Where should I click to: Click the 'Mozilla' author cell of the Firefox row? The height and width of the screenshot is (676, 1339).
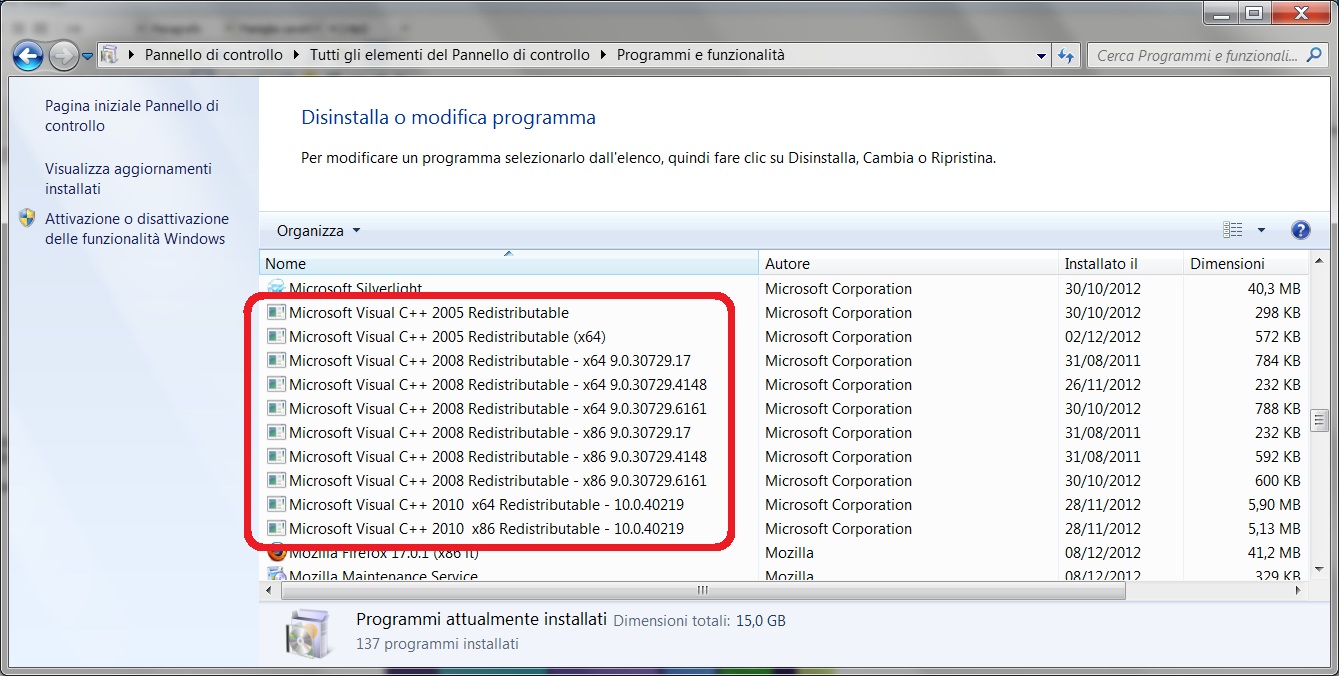tap(789, 553)
